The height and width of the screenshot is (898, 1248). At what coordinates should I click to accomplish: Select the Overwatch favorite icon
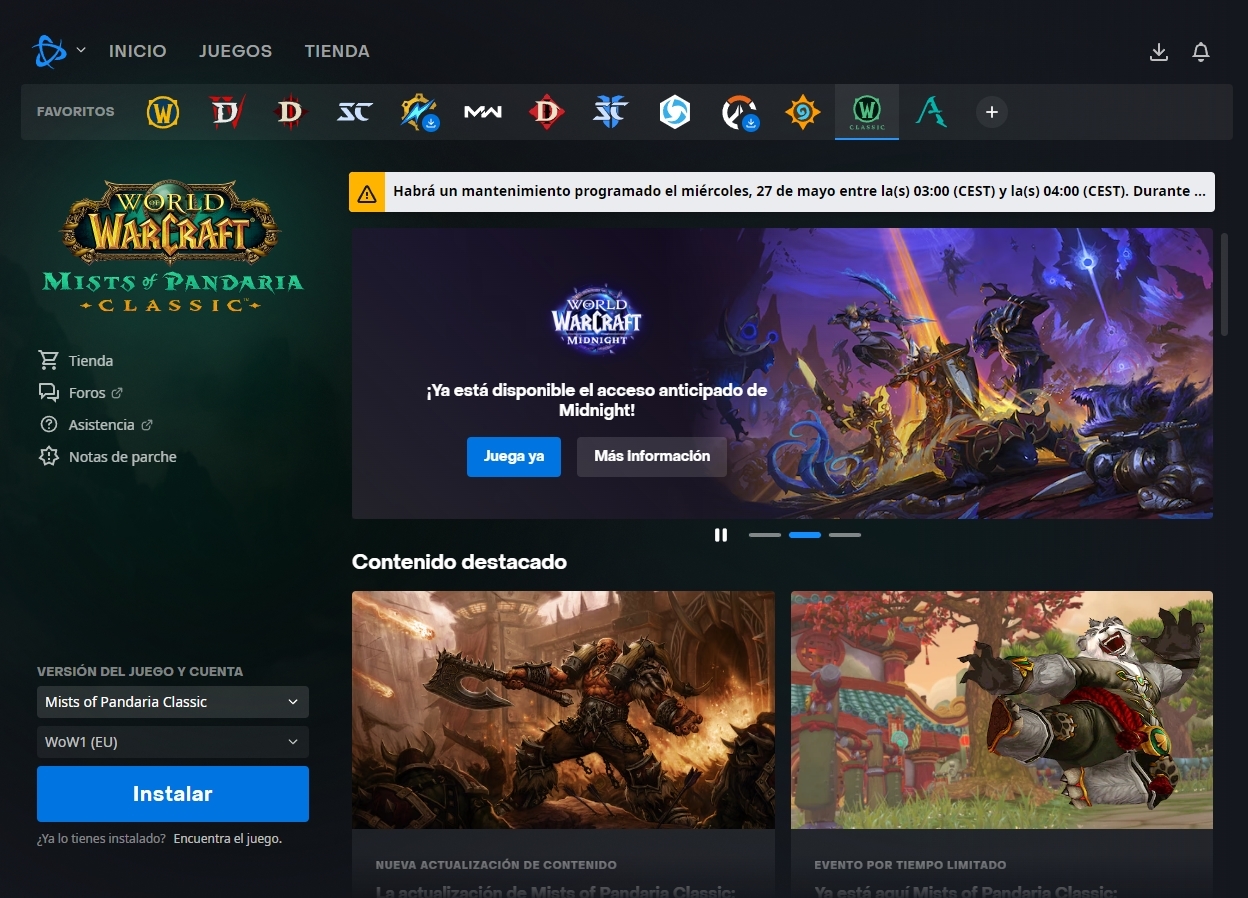pyautogui.click(x=740, y=112)
